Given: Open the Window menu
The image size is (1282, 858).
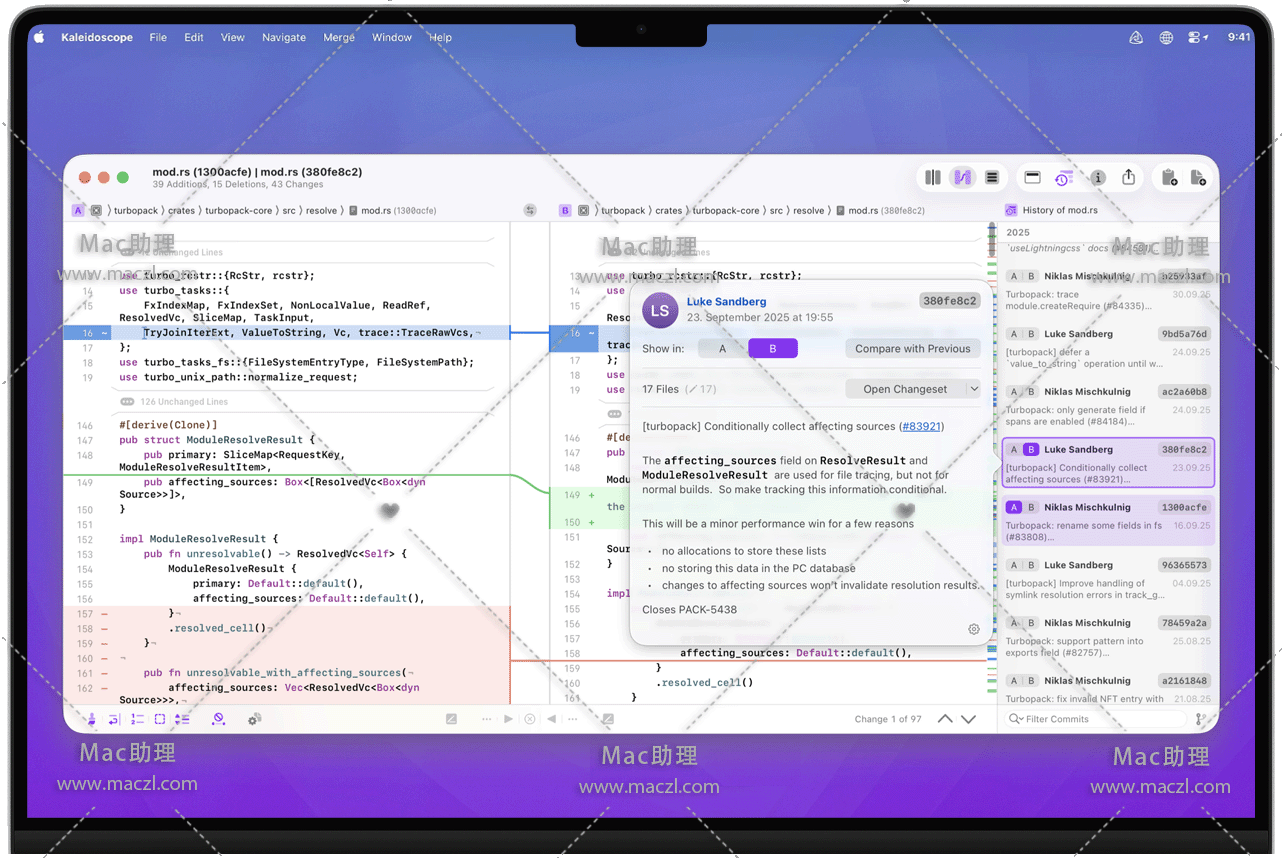Looking at the screenshot, I should (x=392, y=37).
